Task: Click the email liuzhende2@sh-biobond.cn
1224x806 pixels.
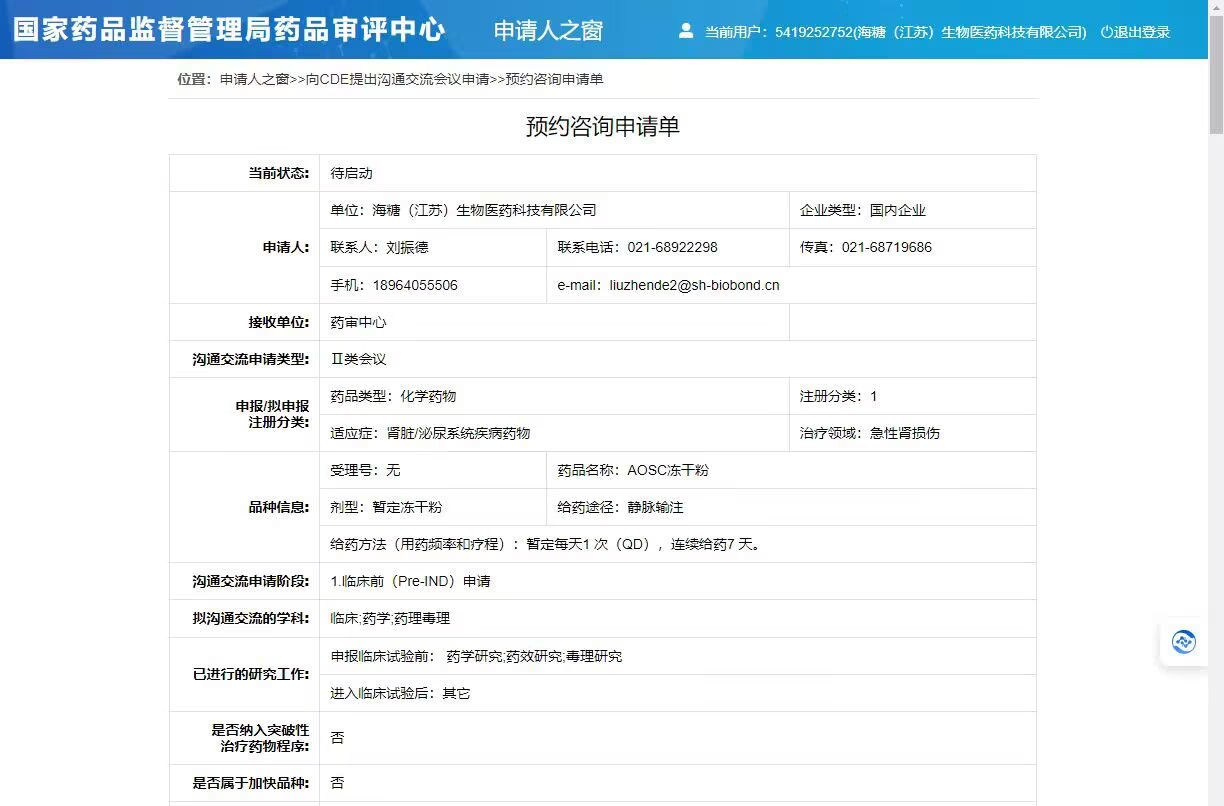Action: 694,285
